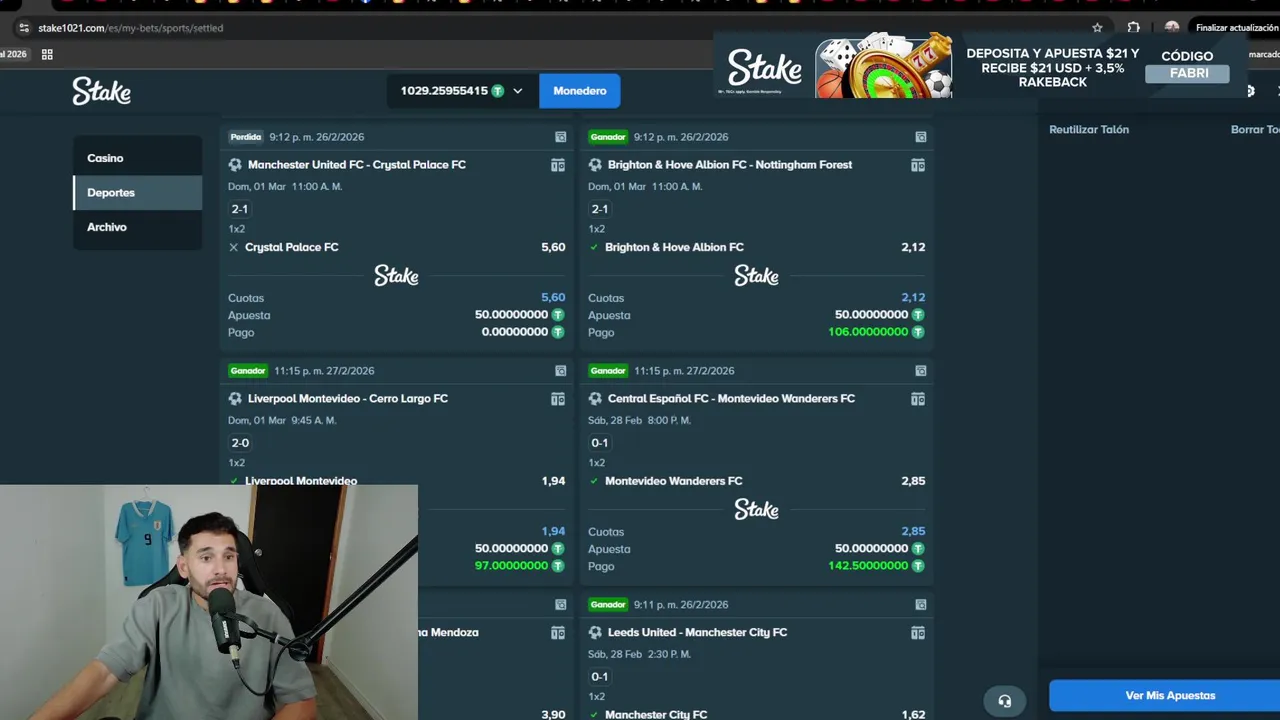
Task: Open Central Español FC - Montevideo Wanderers link
Action: (731, 399)
